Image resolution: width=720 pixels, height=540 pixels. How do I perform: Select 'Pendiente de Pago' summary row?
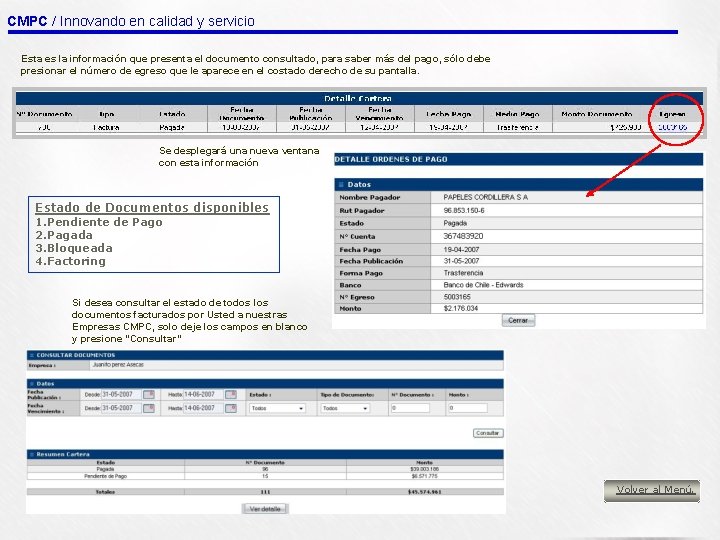pyautogui.click(x=265, y=476)
